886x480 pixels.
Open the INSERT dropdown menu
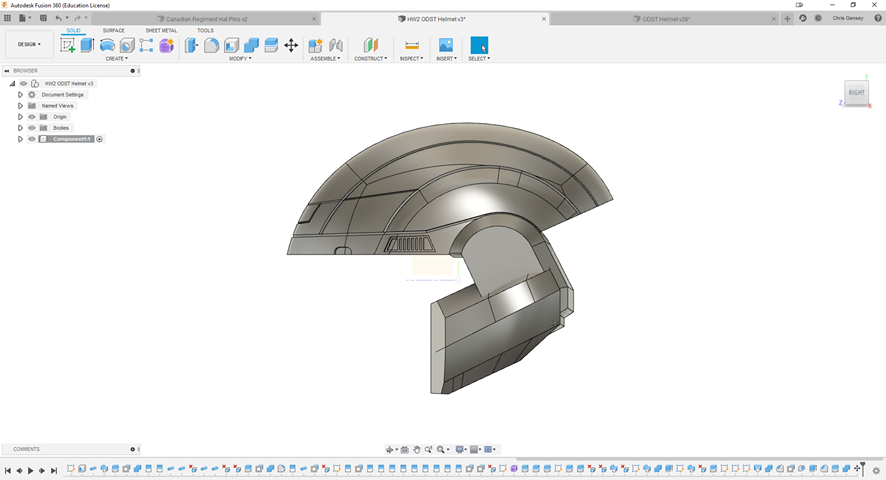(446, 59)
